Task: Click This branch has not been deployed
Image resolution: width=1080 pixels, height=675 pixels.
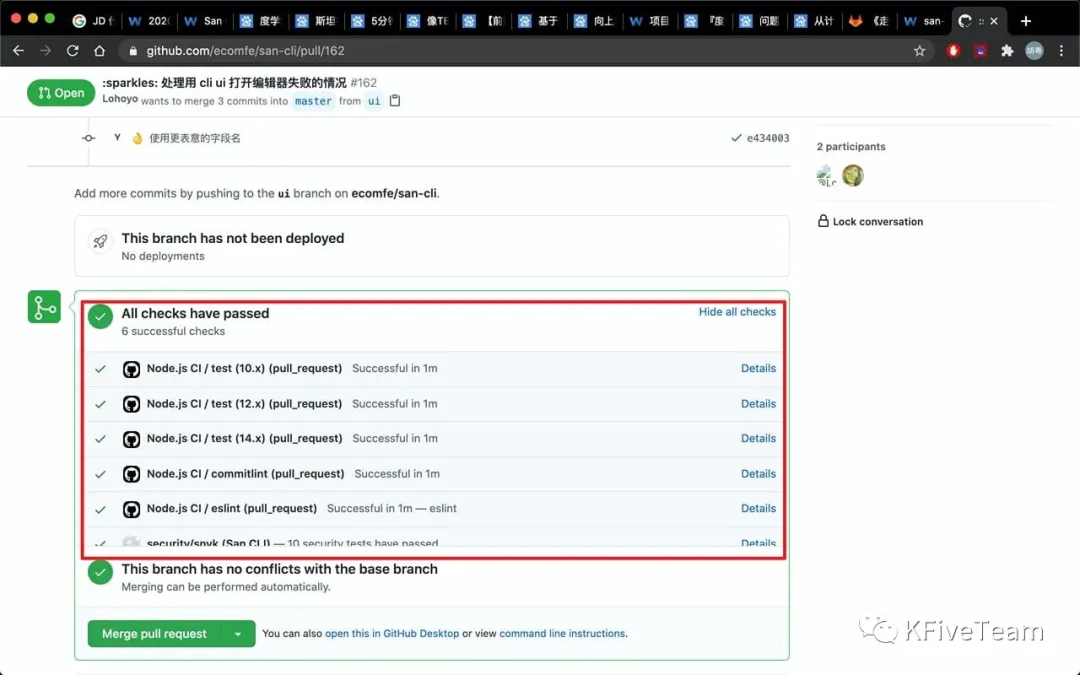Action: [x=233, y=238]
